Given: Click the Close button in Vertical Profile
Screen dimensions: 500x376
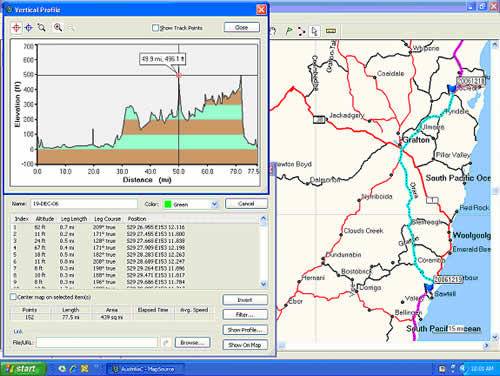Looking at the screenshot, I should click(242, 27).
